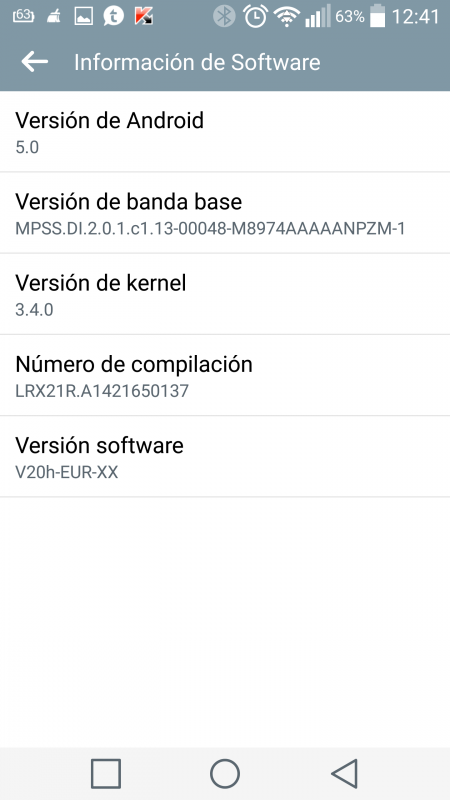Tap the battery level icon
The height and width of the screenshot is (800, 450).
tap(378, 16)
